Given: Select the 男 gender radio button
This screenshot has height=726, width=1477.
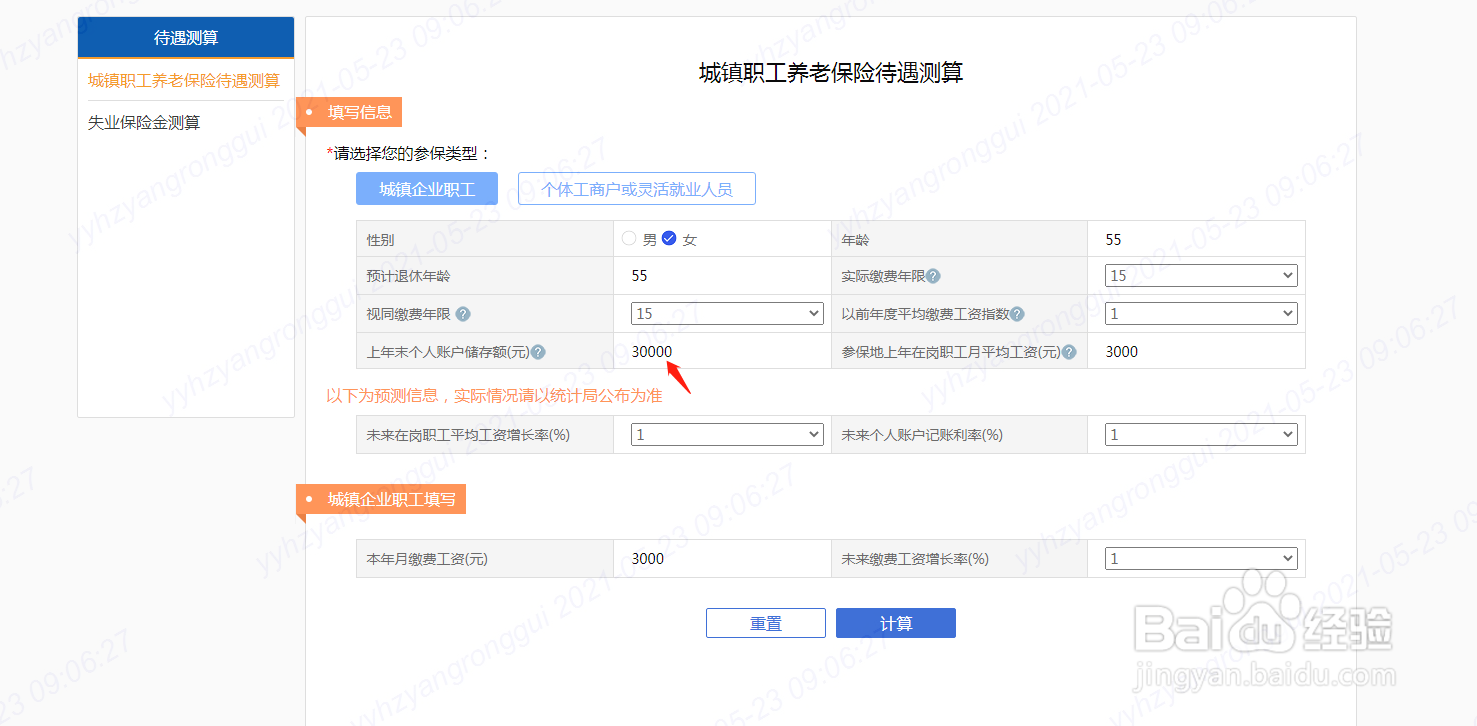Looking at the screenshot, I should tap(629, 238).
